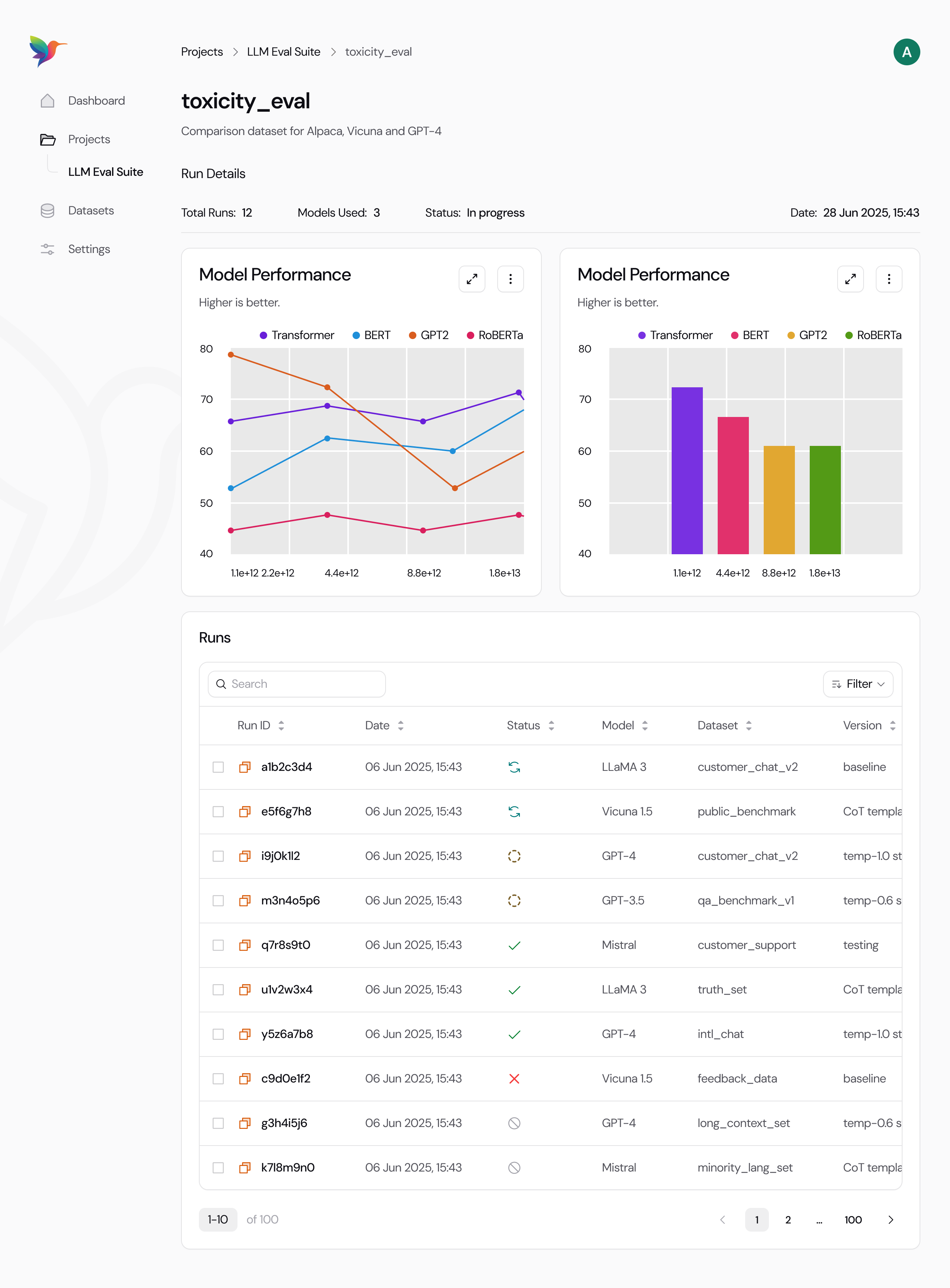Click the hummingbird app logo
Image resolution: width=950 pixels, height=1288 pixels.
[x=48, y=52]
